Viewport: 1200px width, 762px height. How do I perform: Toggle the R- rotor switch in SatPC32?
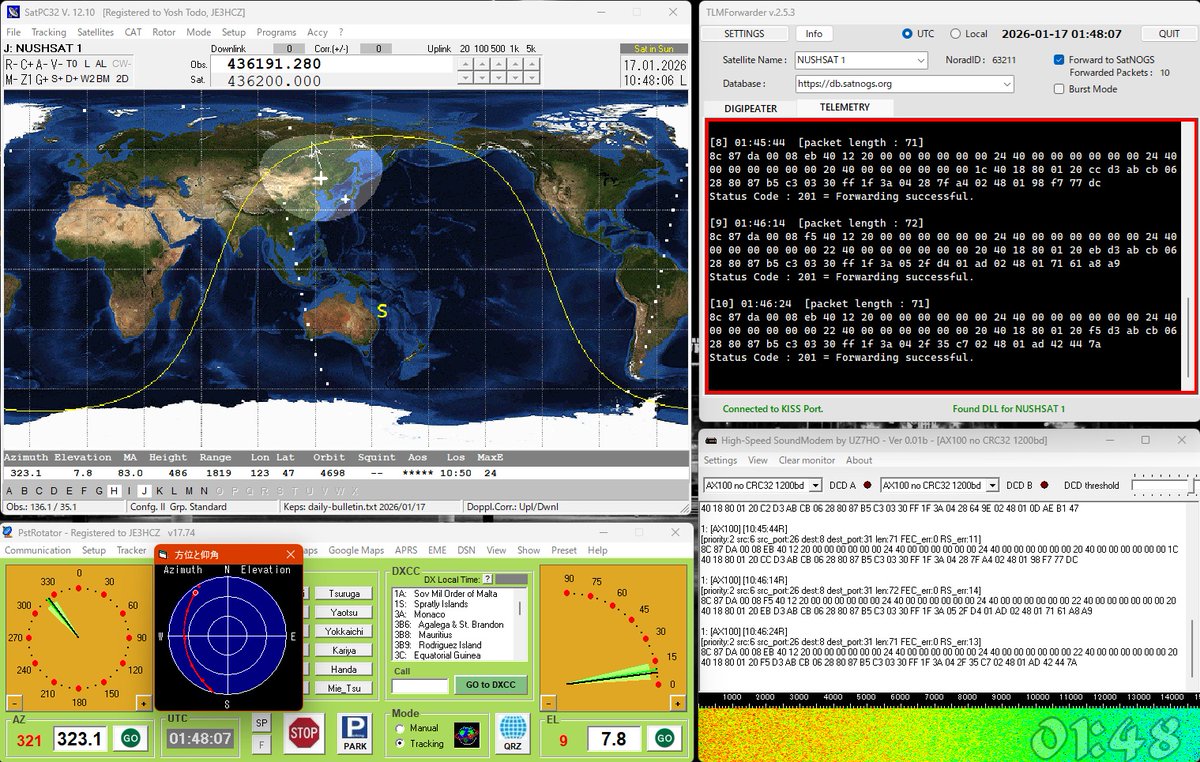[x=11, y=63]
